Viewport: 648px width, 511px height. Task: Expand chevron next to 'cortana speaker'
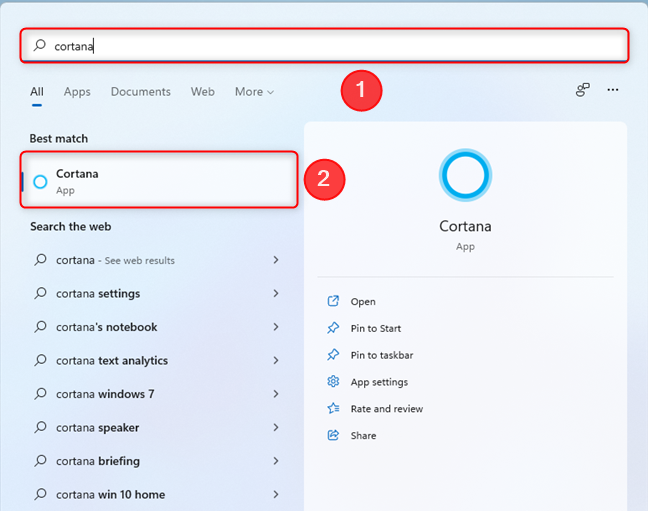pyautogui.click(x=276, y=427)
